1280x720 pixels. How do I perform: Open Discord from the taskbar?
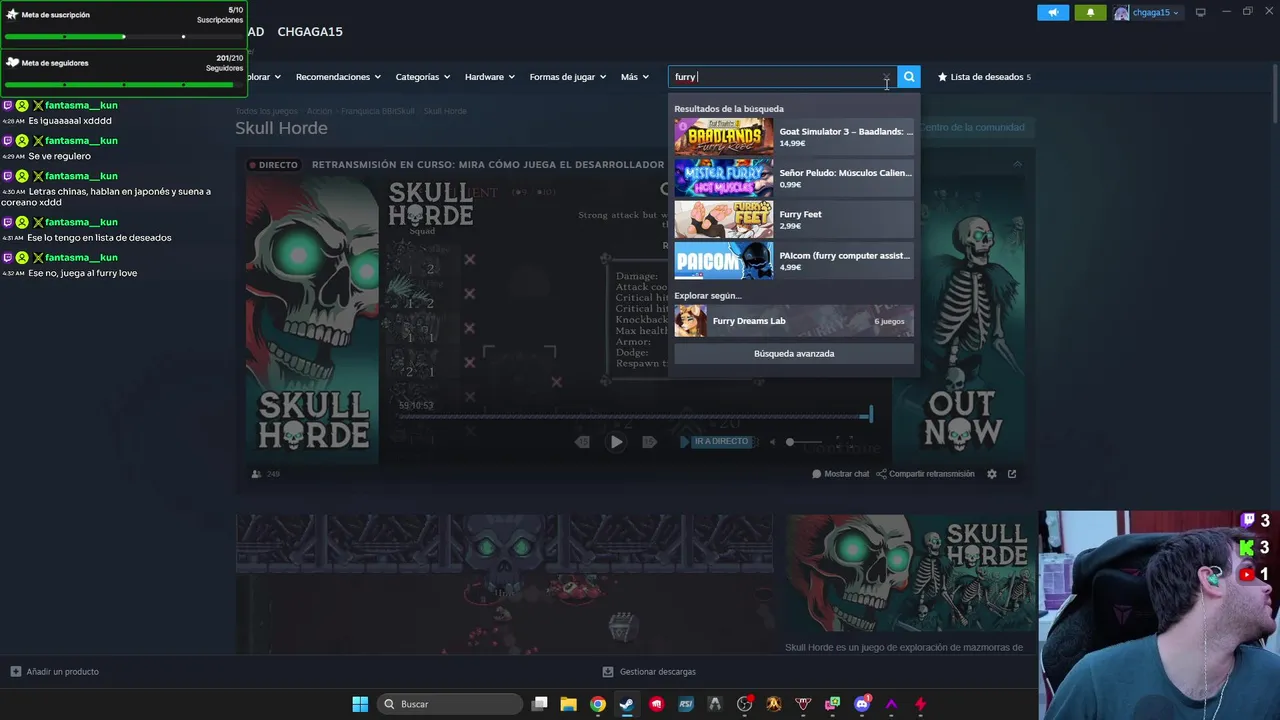point(862,704)
